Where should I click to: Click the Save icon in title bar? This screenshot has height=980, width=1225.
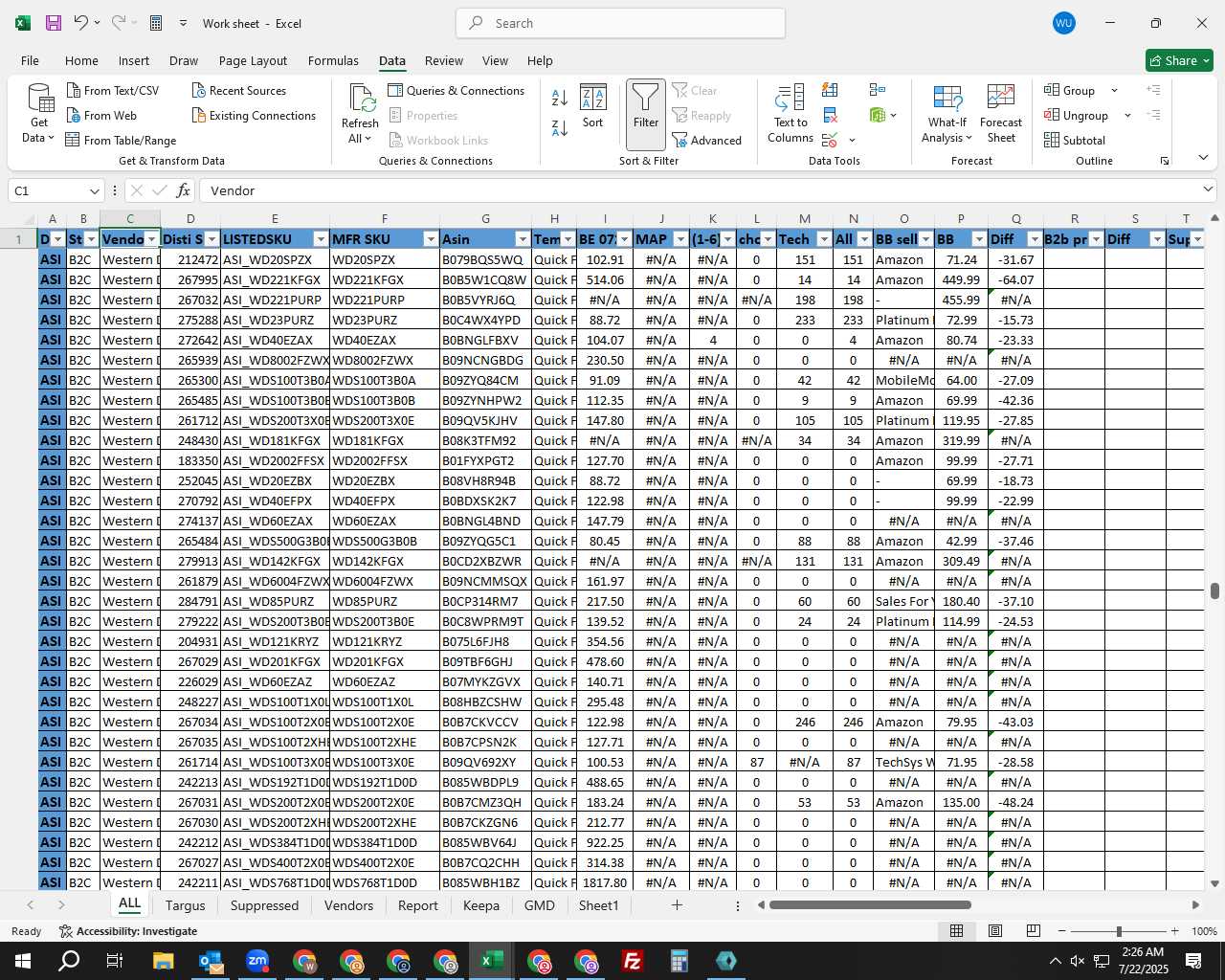(x=53, y=23)
